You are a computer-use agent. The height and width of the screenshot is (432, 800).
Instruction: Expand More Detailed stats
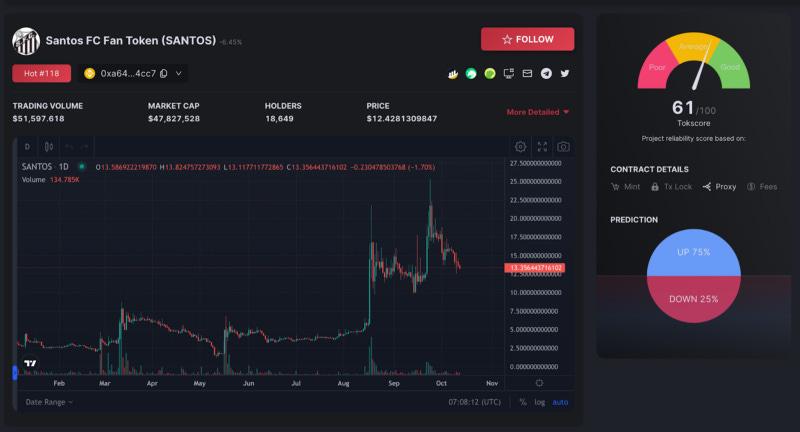click(x=538, y=112)
